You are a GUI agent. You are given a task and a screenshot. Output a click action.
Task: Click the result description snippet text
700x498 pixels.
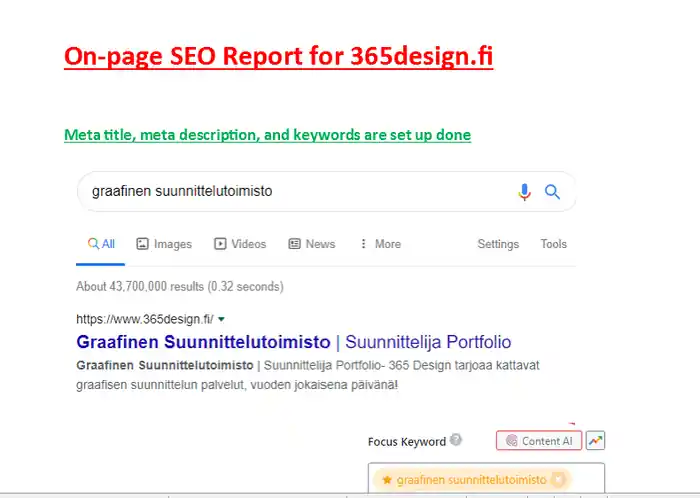pyautogui.click(x=308, y=375)
